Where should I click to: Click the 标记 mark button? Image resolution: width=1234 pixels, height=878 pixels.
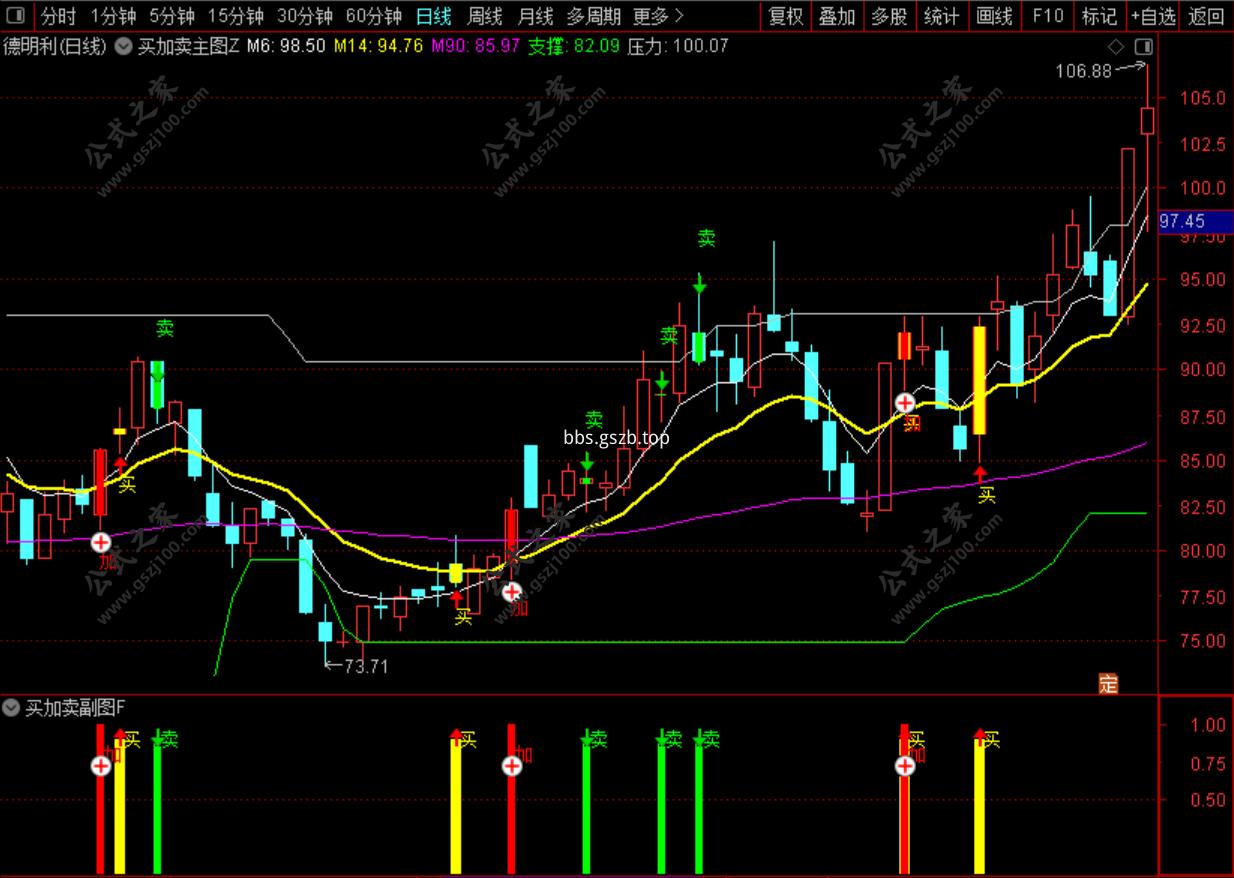[x=1099, y=16]
